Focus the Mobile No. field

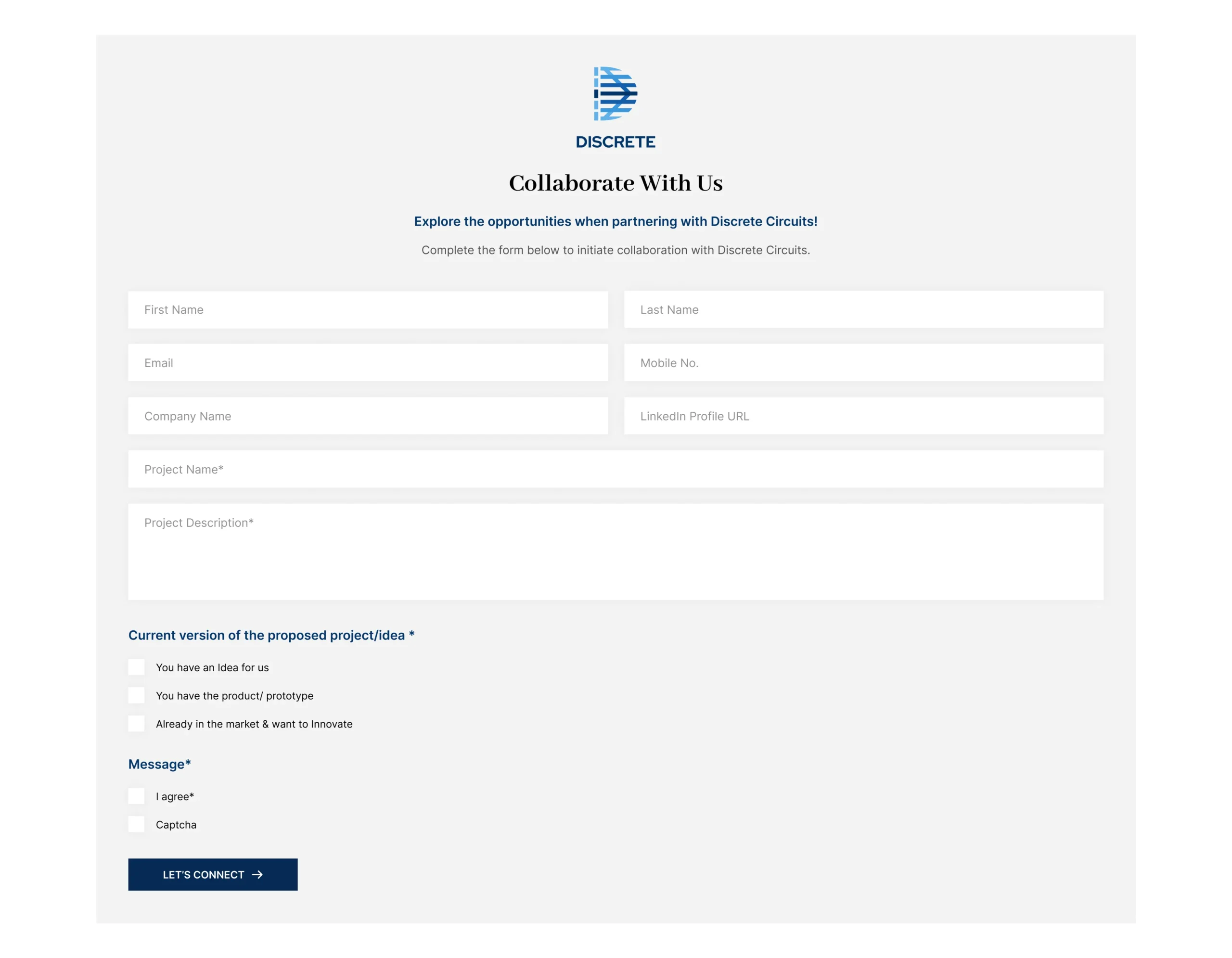(864, 363)
